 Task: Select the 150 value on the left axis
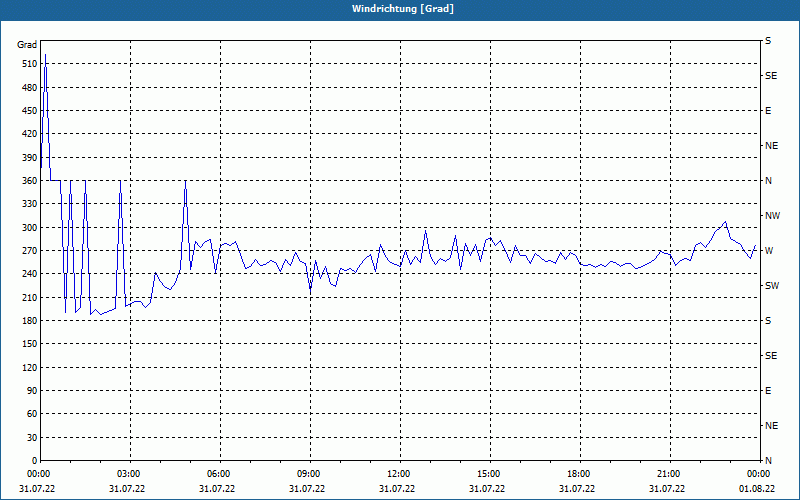click(x=30, y=344)
